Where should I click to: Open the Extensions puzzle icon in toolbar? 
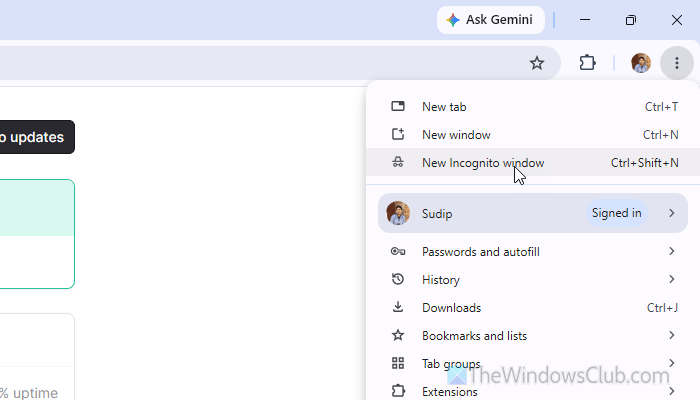point(588,63)
